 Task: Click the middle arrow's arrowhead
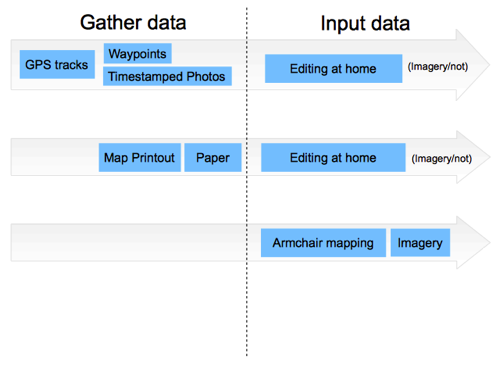[x=472, y=157]
